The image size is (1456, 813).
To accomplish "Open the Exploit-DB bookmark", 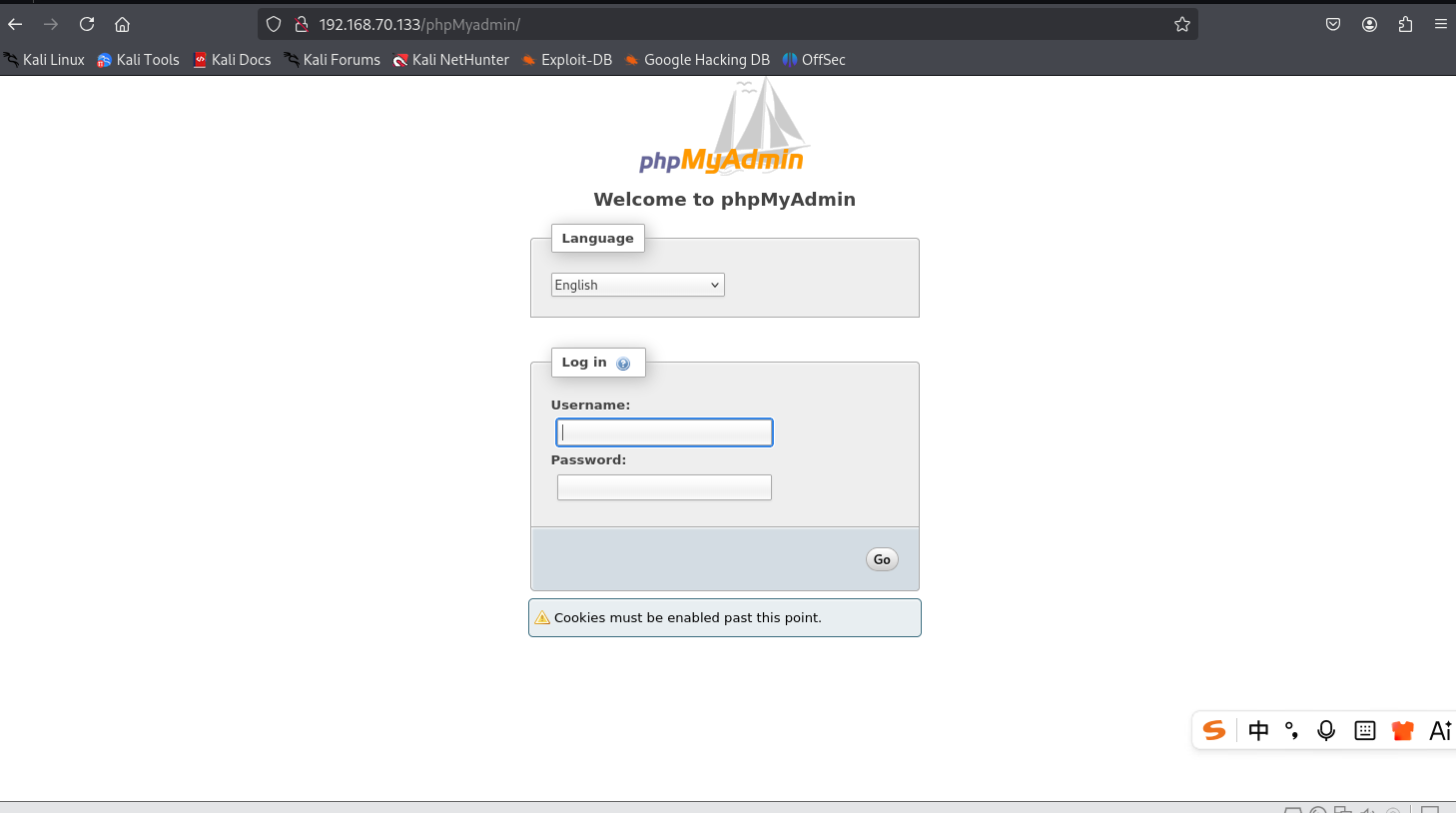I will pyautogui.click(x=566, y=60).
